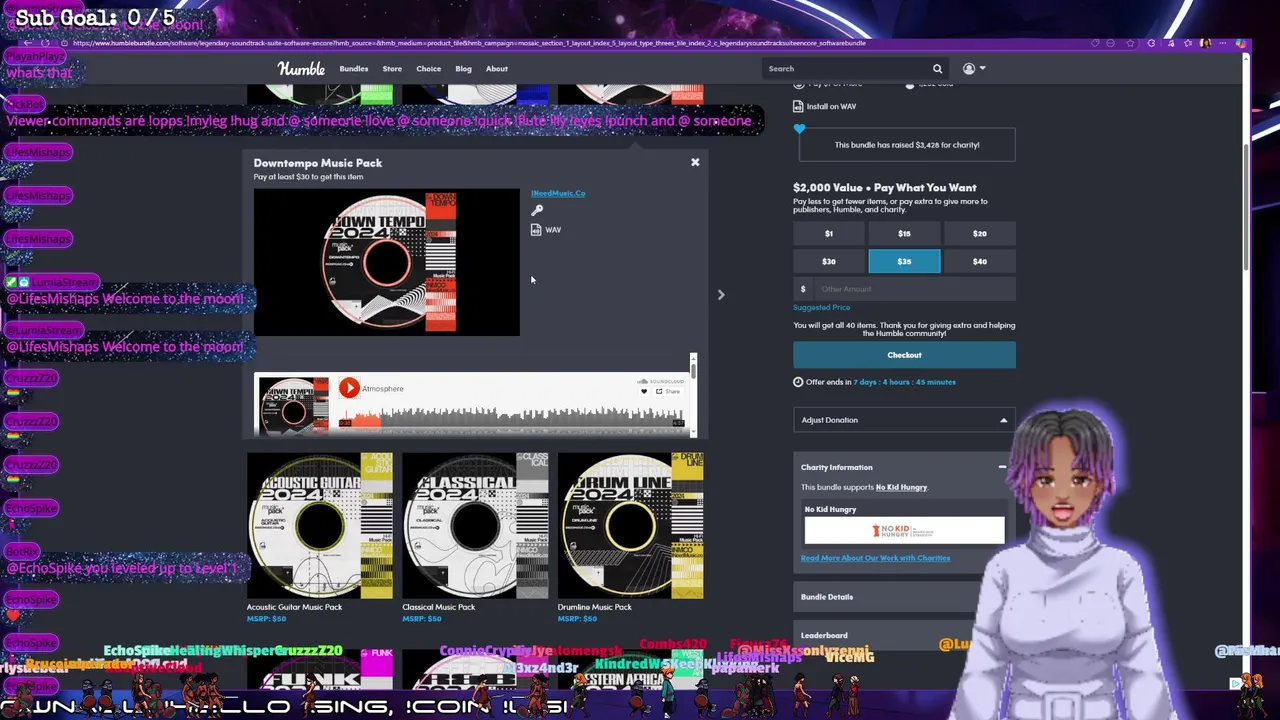The image size is (1280, 720).
Task: Click the Drumline Music Pack title
Action: point(594,607)
